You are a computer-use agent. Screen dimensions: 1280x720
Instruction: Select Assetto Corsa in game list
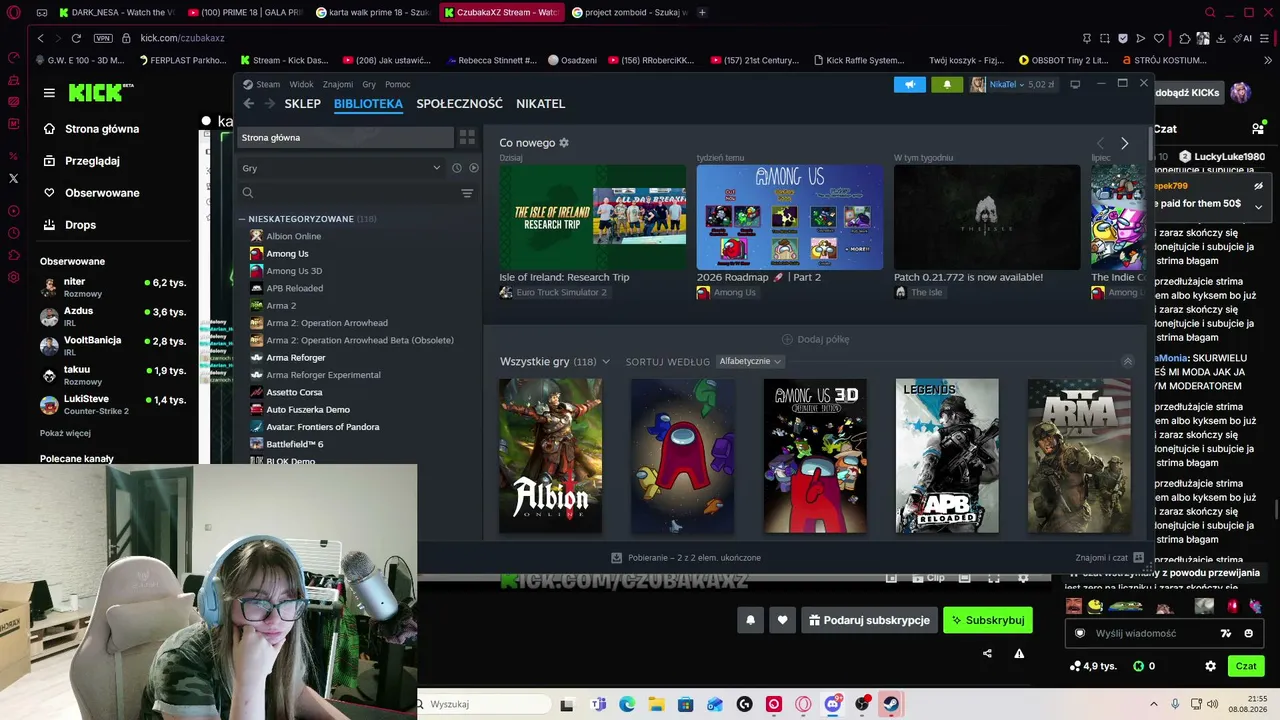point(294,392)
